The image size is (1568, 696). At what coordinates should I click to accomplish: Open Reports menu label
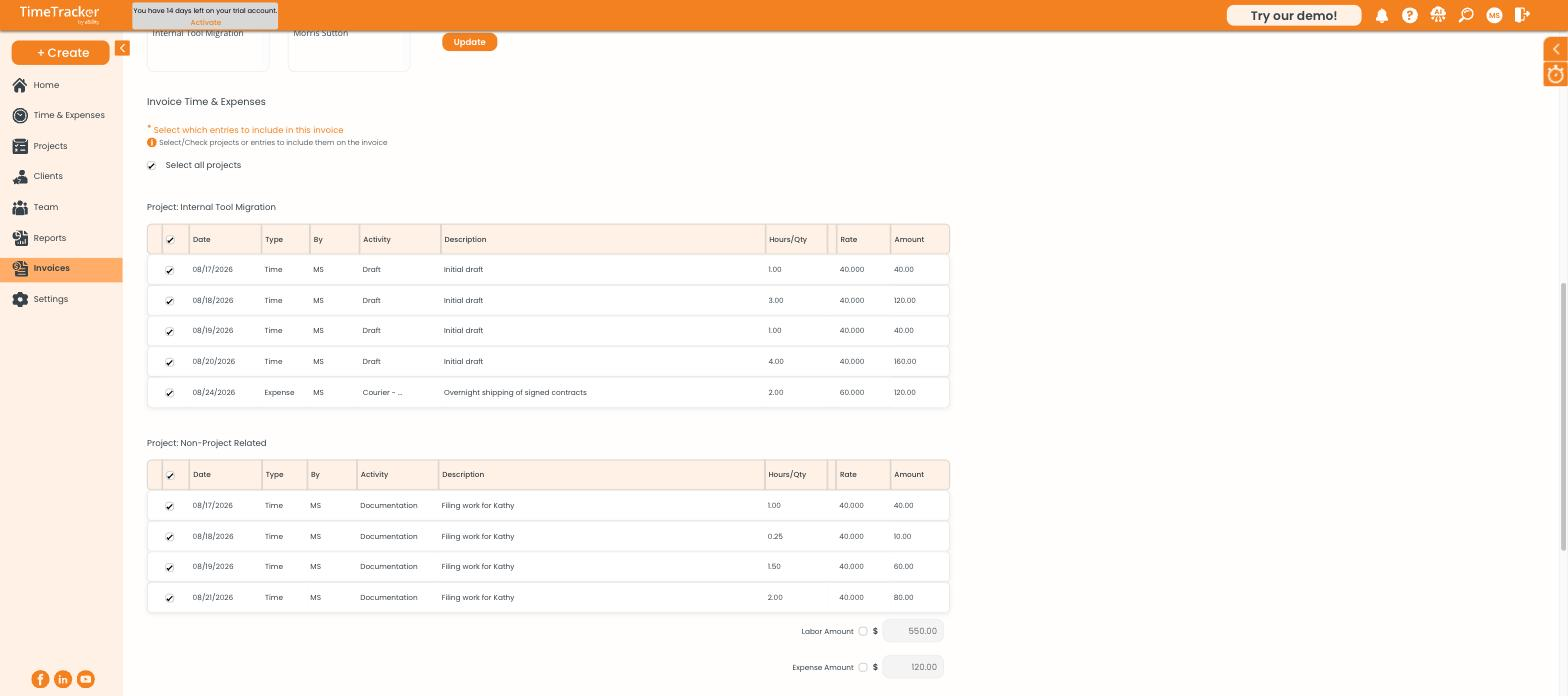(x=50, y=238)
